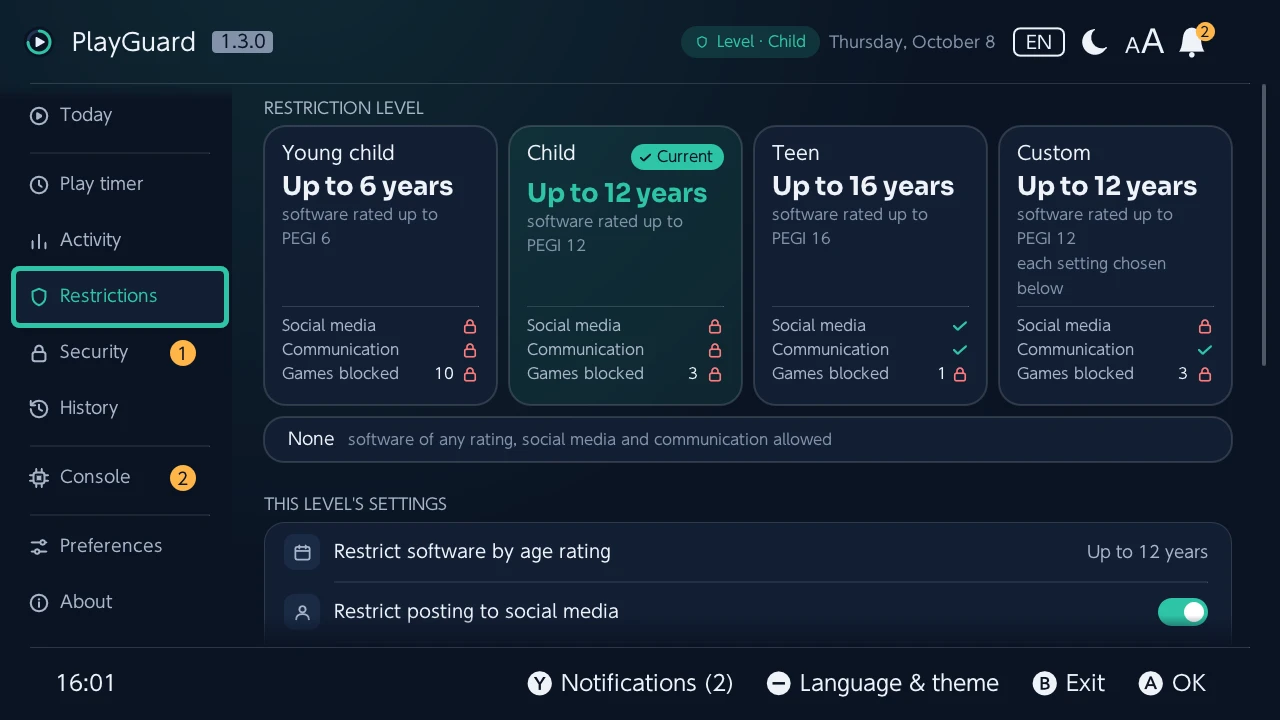
Task: Click the Play timer clock icon
Action: point(39,184)
